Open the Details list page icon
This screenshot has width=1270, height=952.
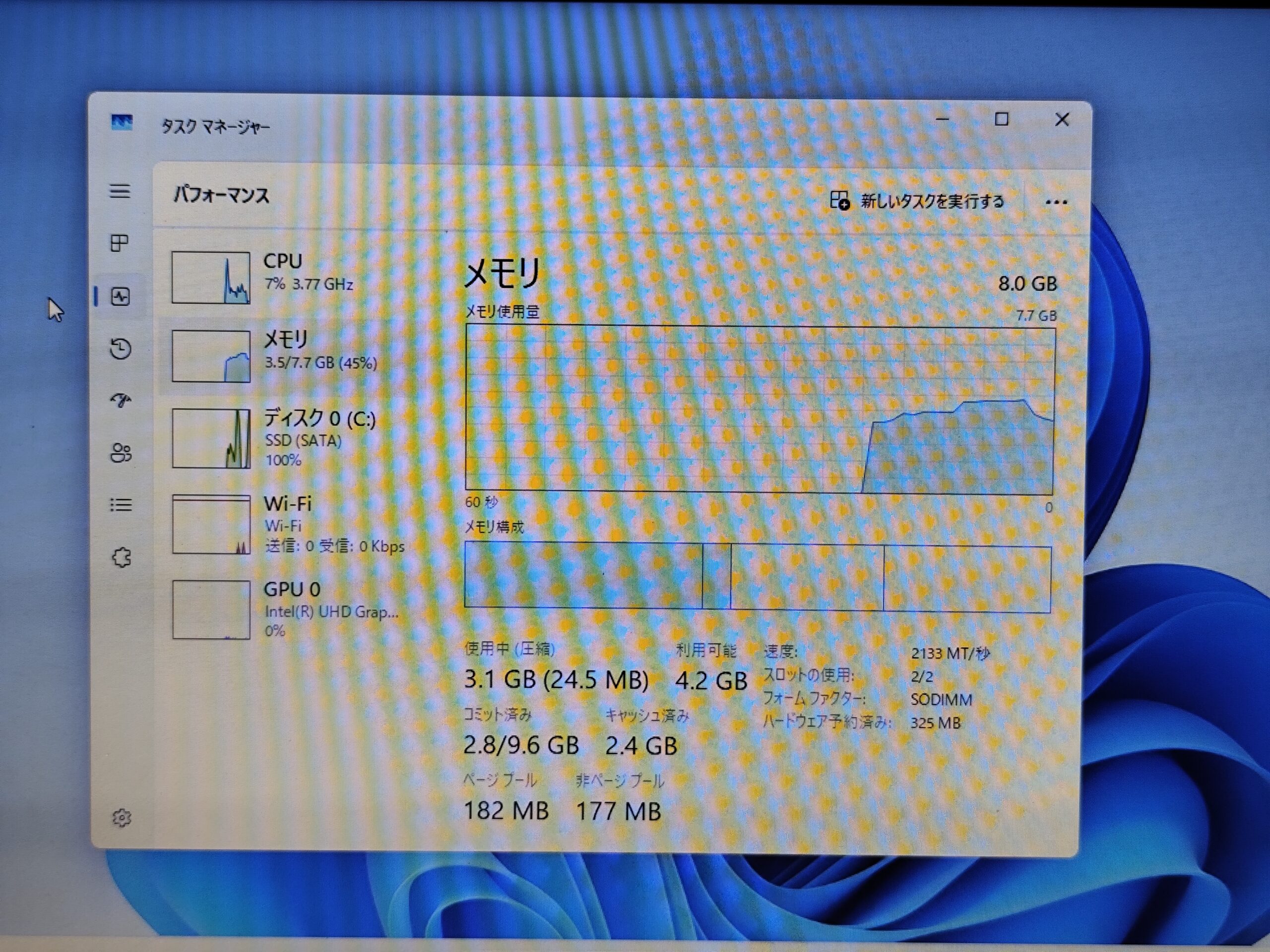tap(121, 505)
